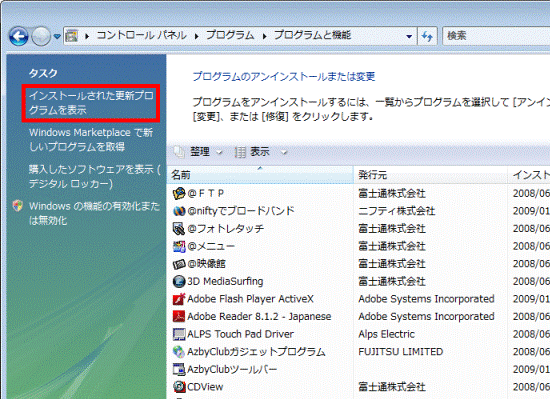The width and height of the screenshot is (550, 399).
Task: Sort the list by the 名前 column header
Action: pyautogui.click(x=260, y=175)
